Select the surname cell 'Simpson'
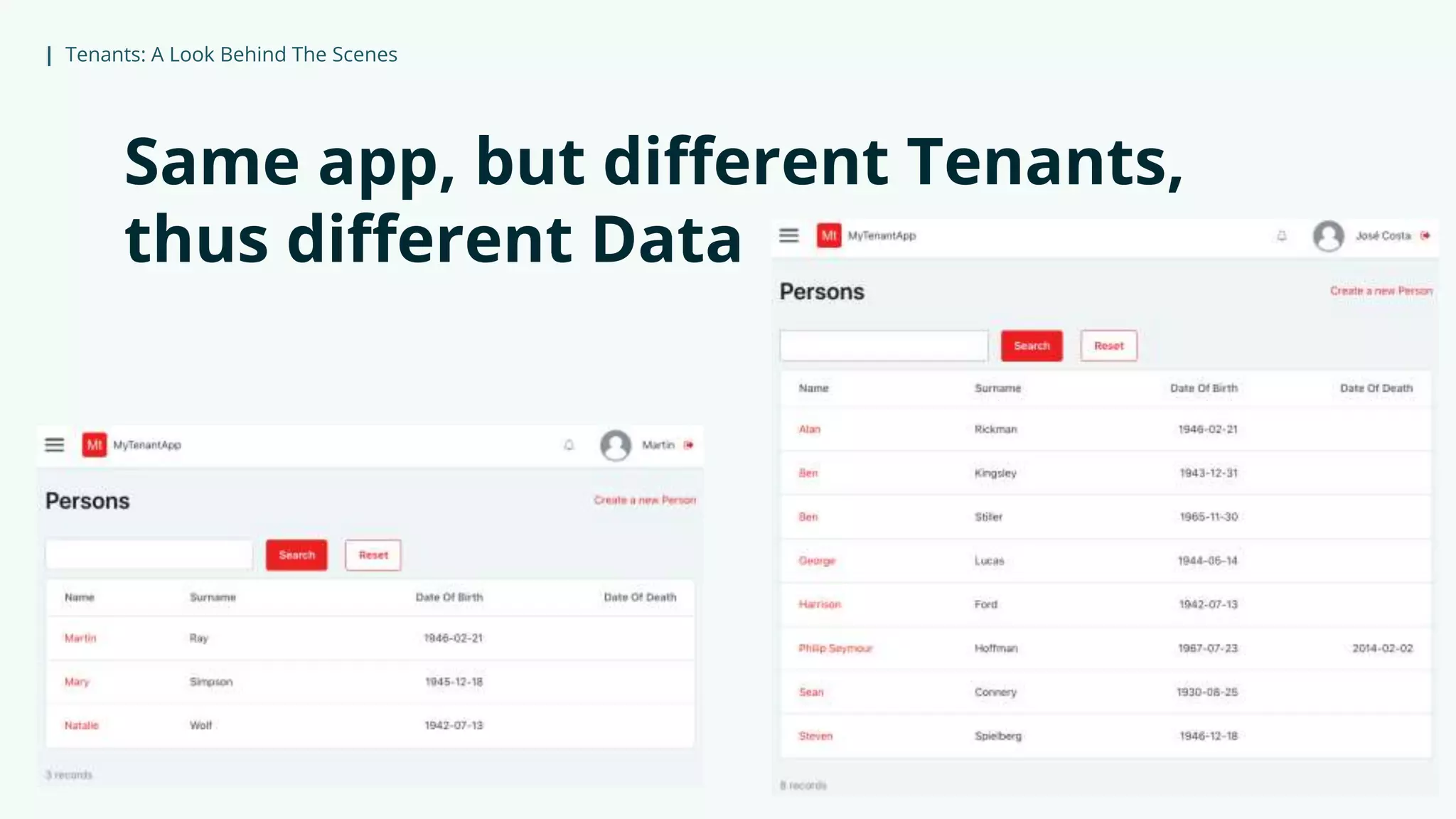Image resolution: width=1456 pixels, height=819 pixels. coord(211,682)
